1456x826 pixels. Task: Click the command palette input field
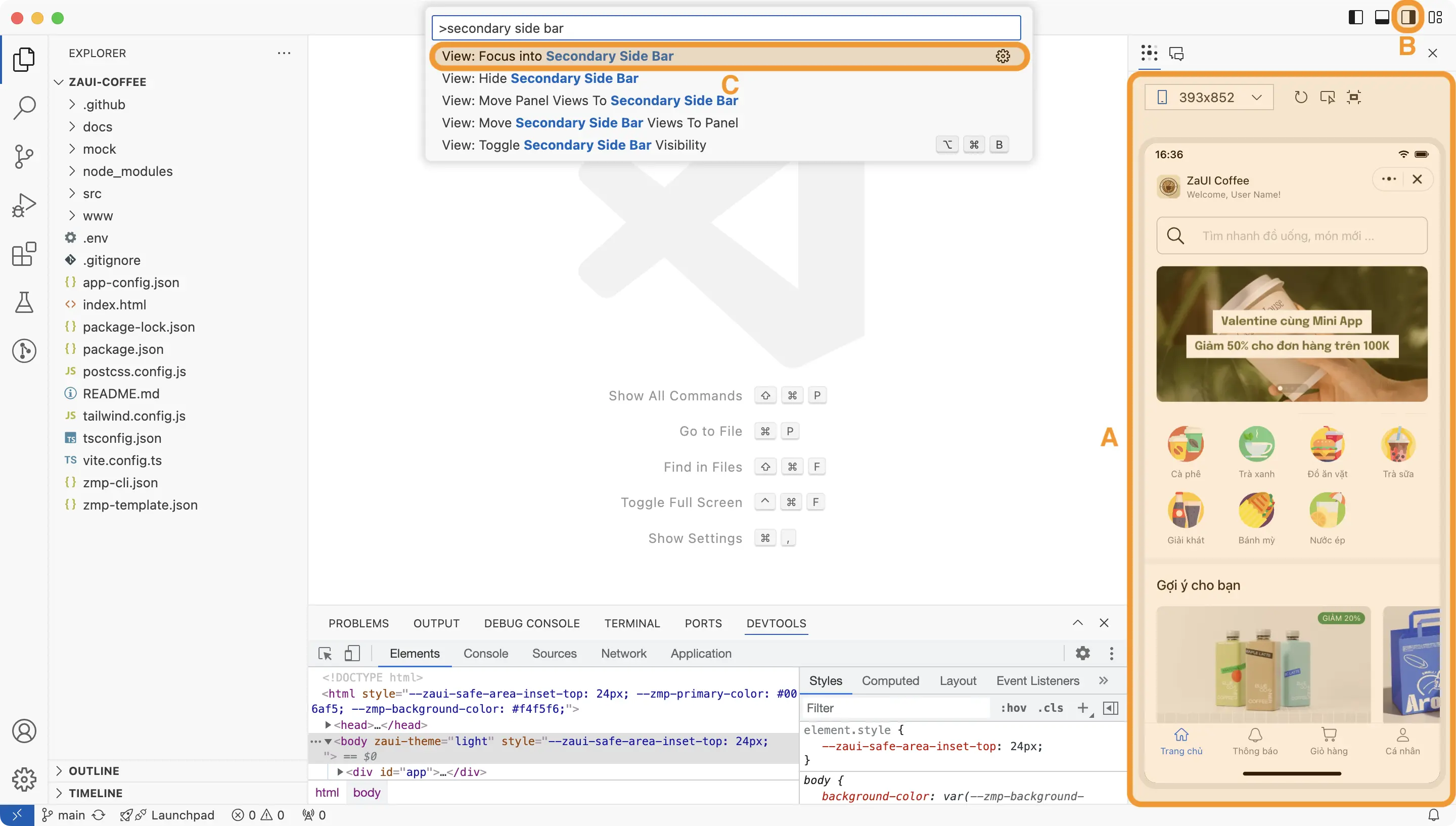pos(725,28)
